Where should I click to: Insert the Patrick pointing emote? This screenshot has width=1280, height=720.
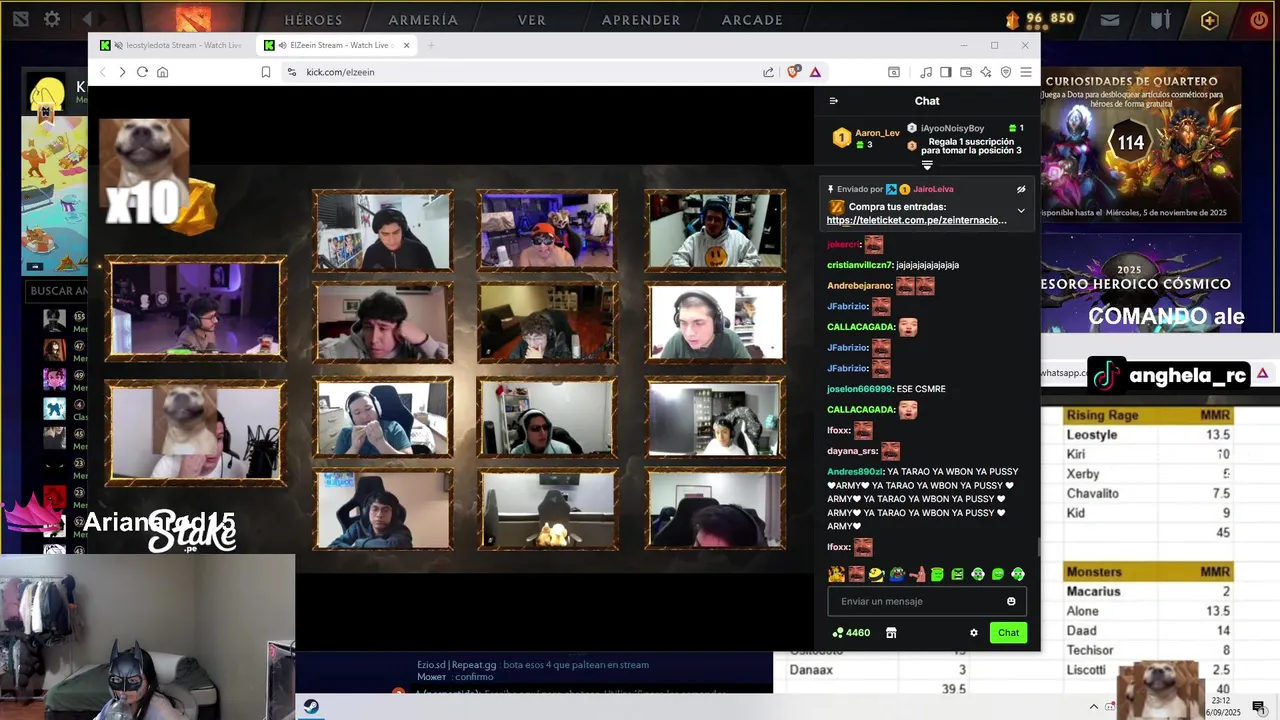click(x=917, y=574)
